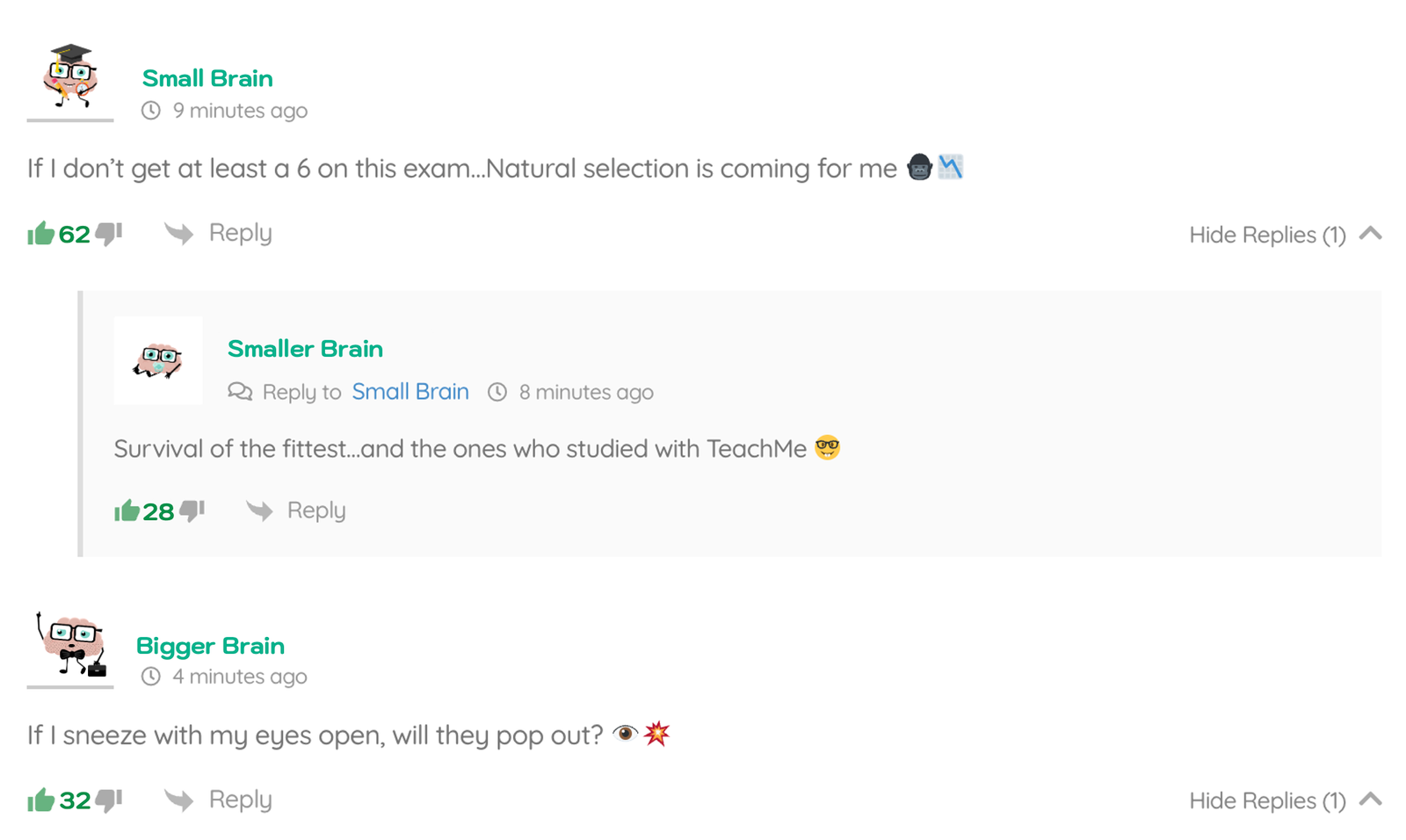
Task: Open Bigger Brain's profile name
Action: pyautogui.click(x=210, y=646)
